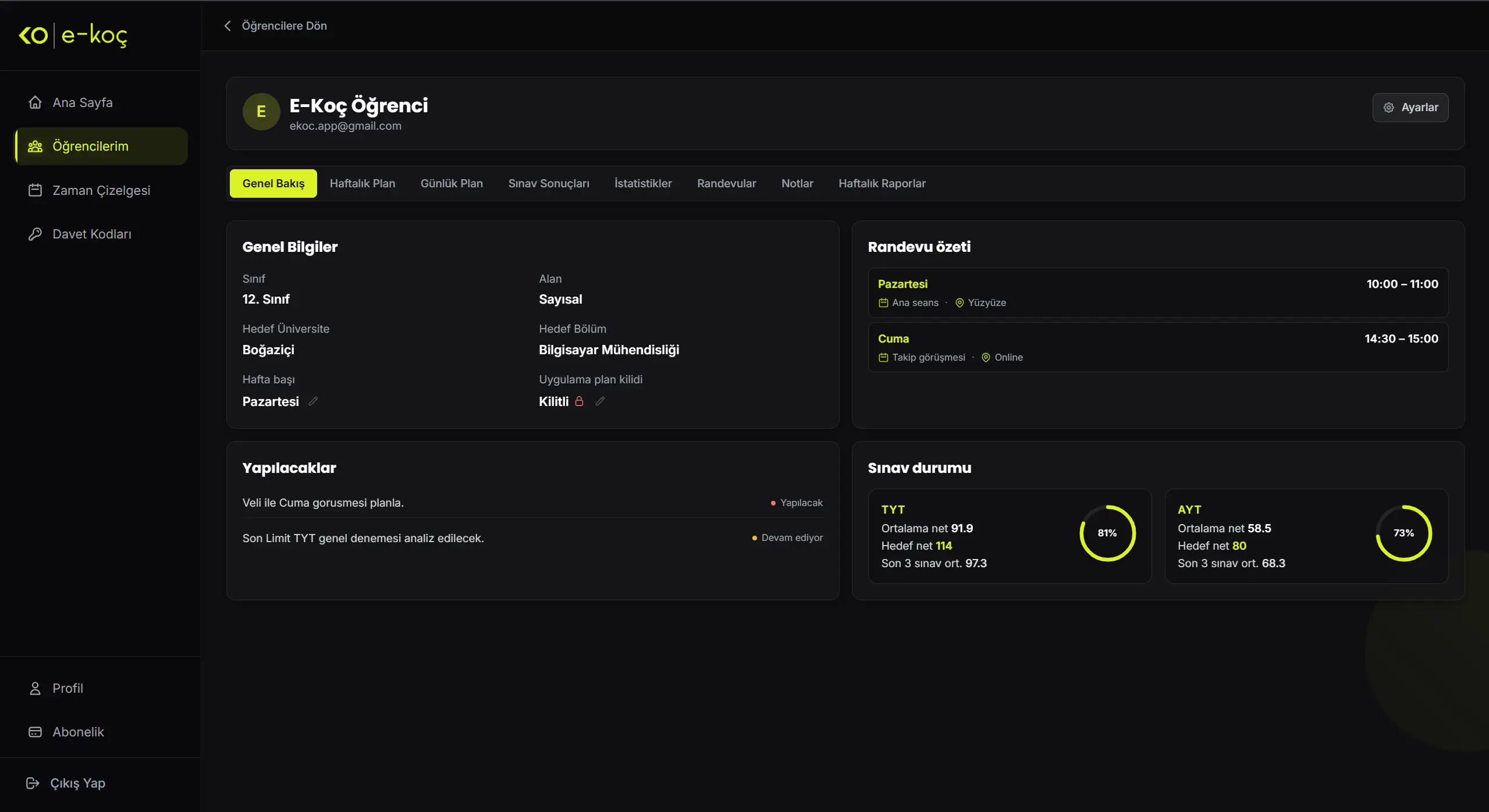Click the calendar icon before Ana seans

883,302
